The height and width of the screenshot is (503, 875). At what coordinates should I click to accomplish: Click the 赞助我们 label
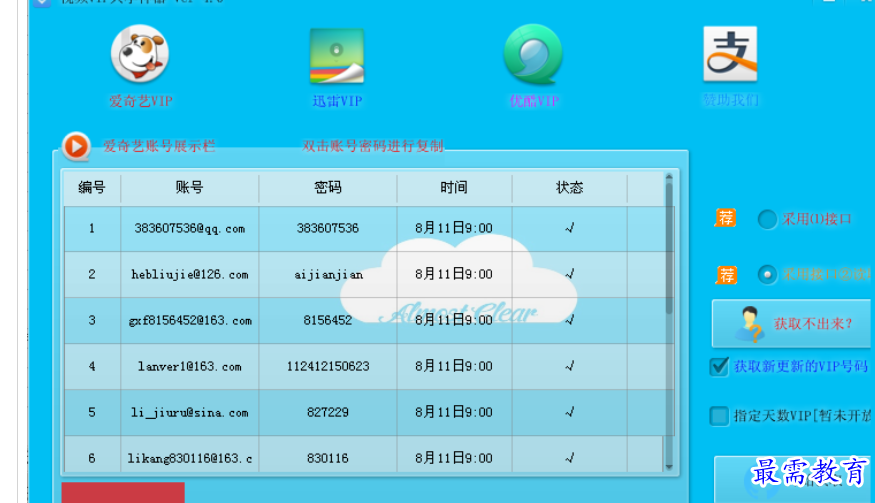(x=730, y=100)
